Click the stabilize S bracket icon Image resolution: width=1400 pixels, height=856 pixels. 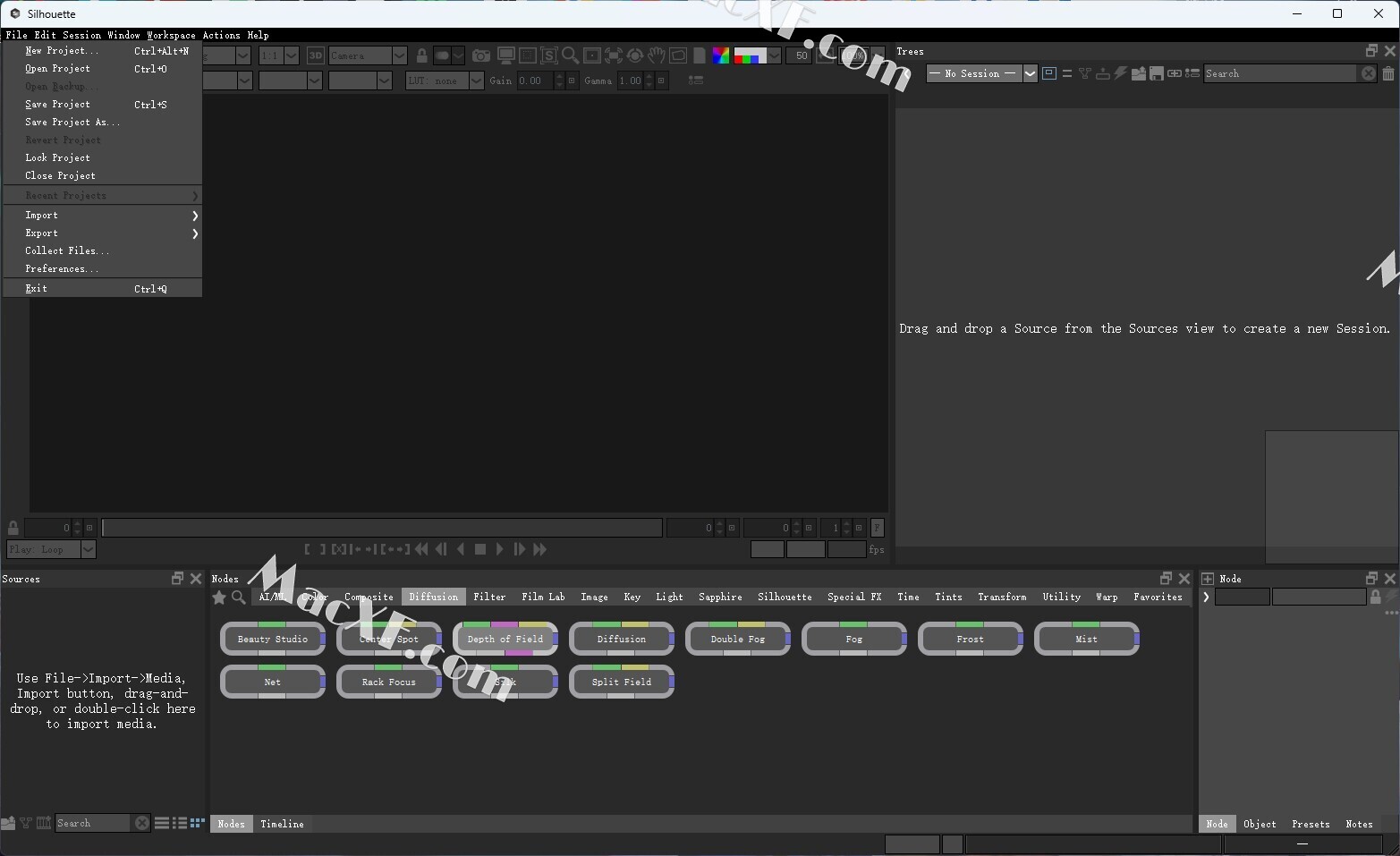click(548, 55)
